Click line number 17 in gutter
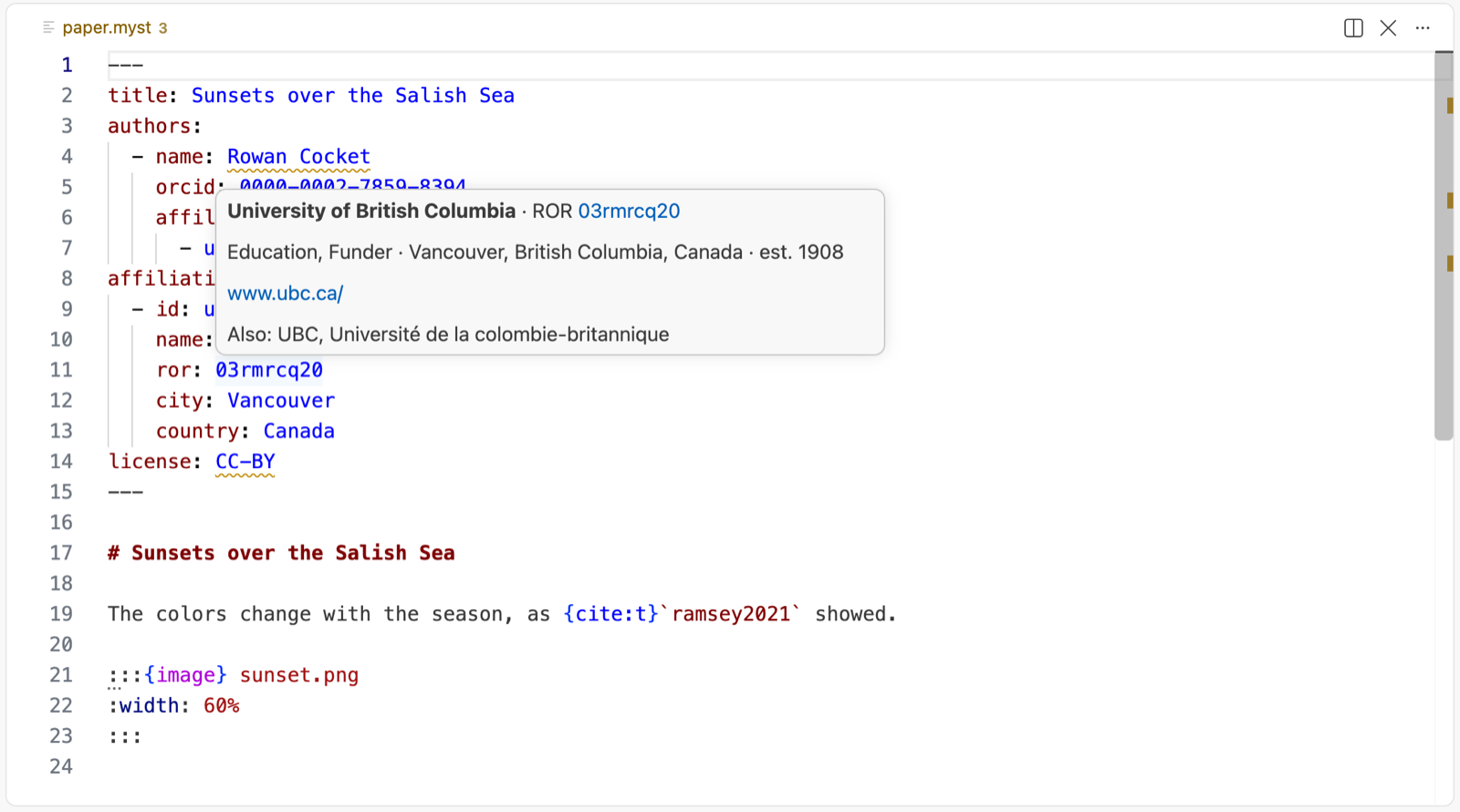The height and width of the screenshot is (812, 1460). point(60,553)
